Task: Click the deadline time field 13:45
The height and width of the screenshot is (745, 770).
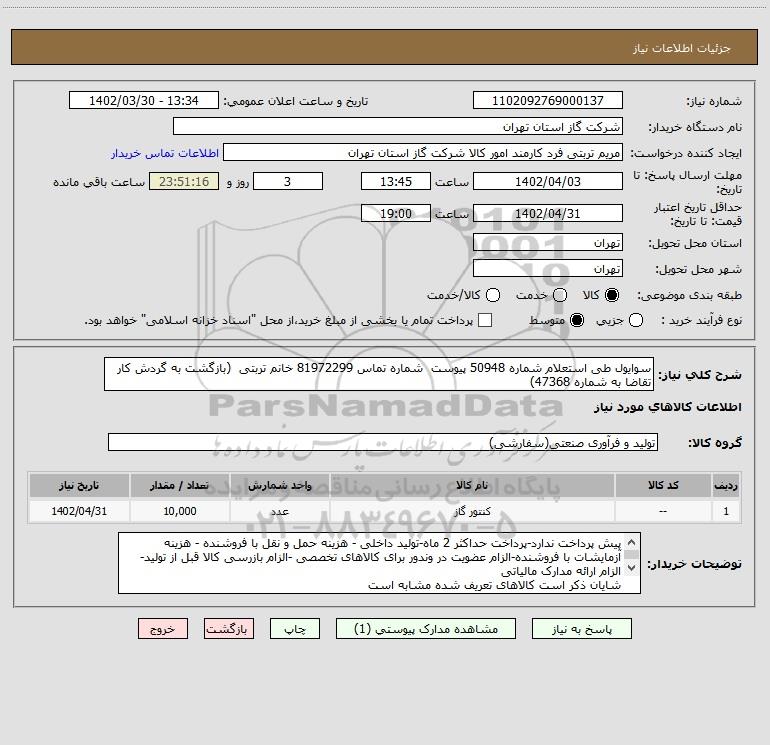Action: [x=396, y=182]
